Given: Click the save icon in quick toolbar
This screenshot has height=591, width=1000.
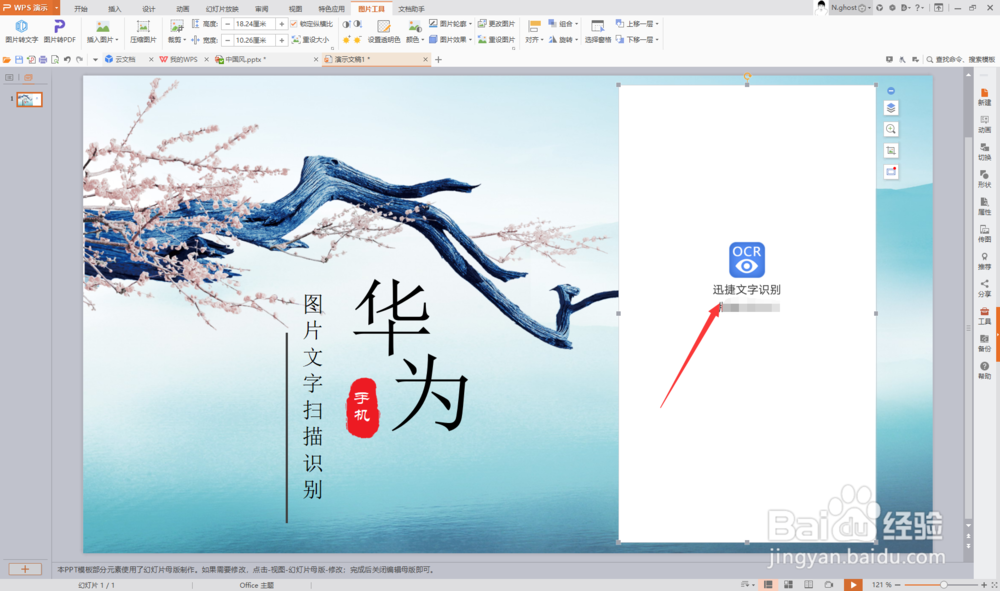Looking at the screenshot, I should pyautogui.click(x=18, y=59).
